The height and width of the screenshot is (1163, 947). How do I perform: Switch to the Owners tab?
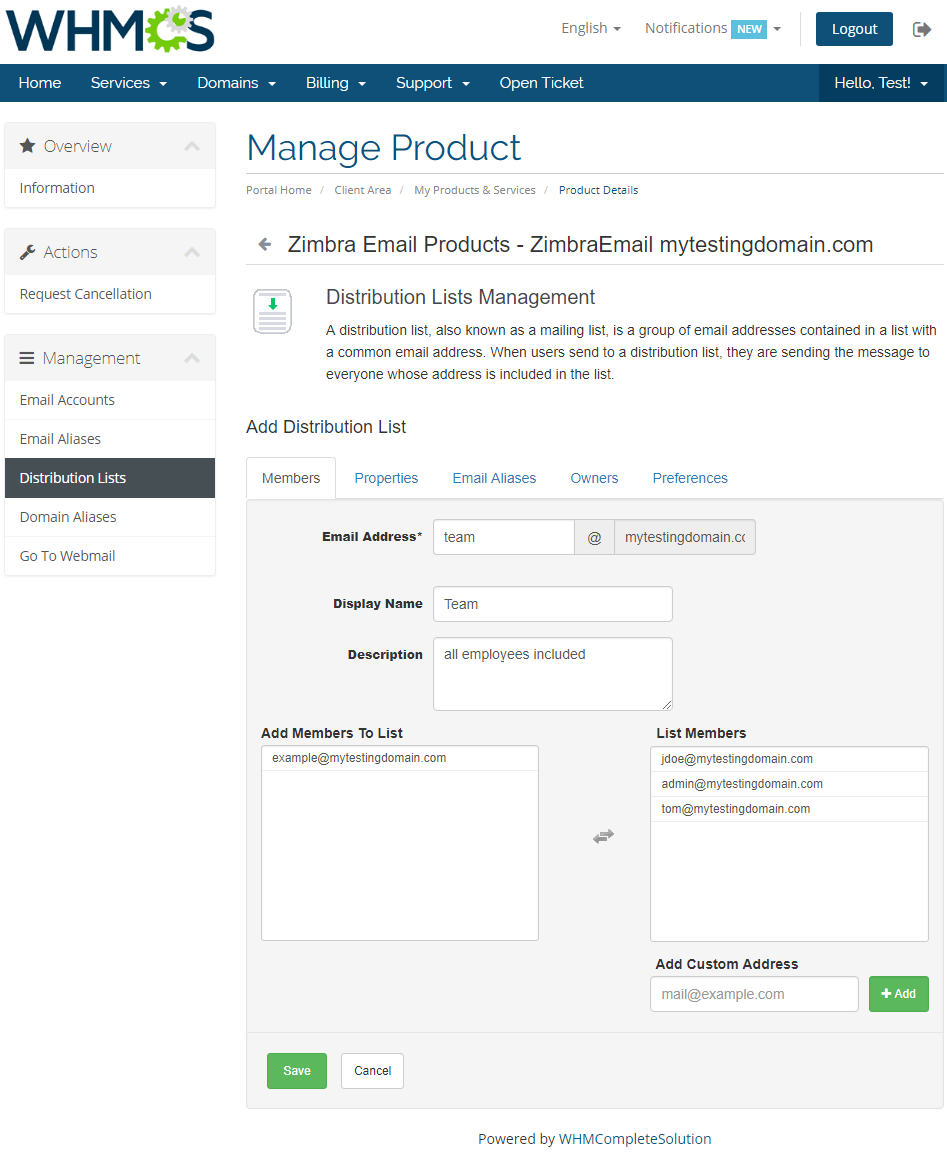594,478
